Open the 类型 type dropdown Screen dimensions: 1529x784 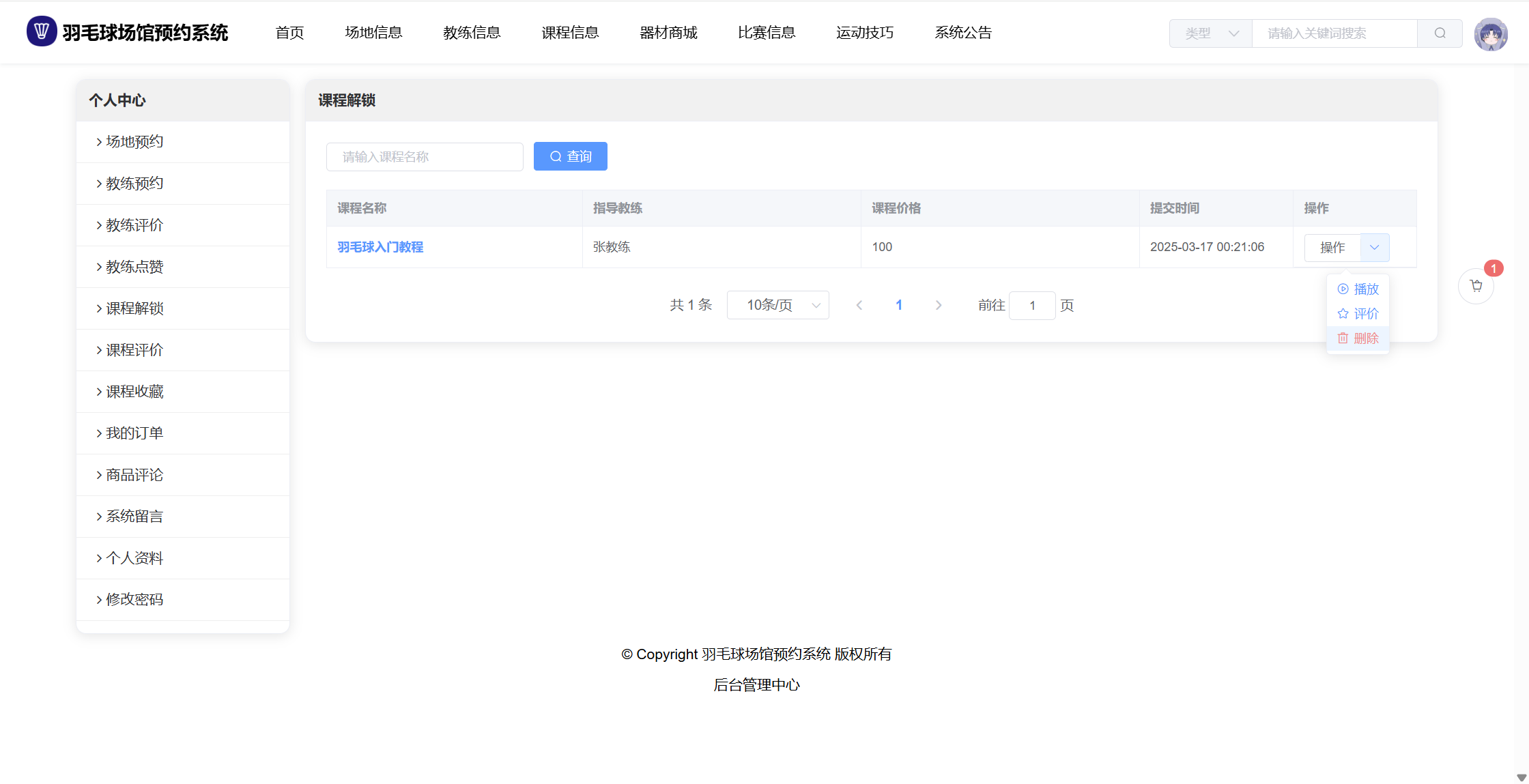[x=1210, y=33]
